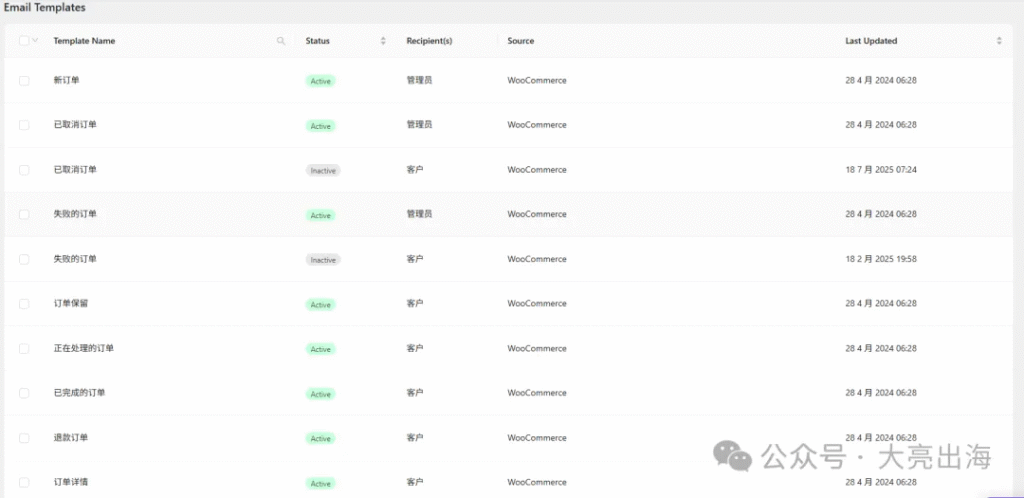This screenshot has height=498, width=1024.
Task: Open the 新订单 template
Action: [67, 80]
